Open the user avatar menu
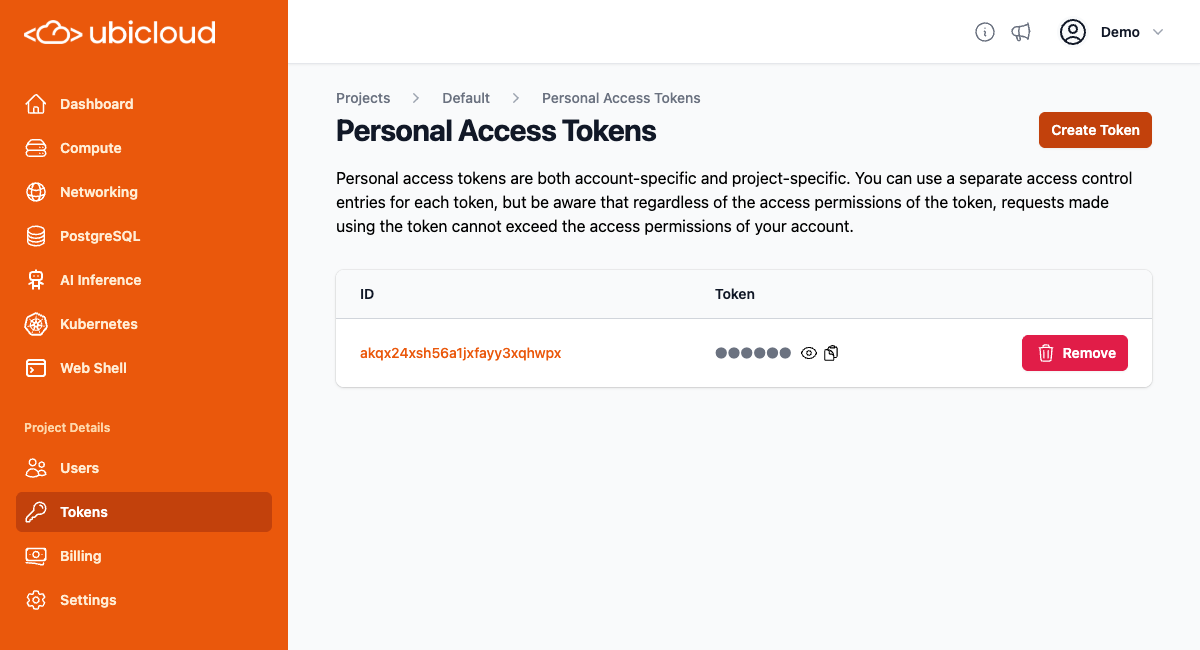Viewport: 1200px width, 650px height. [1072, 32]
